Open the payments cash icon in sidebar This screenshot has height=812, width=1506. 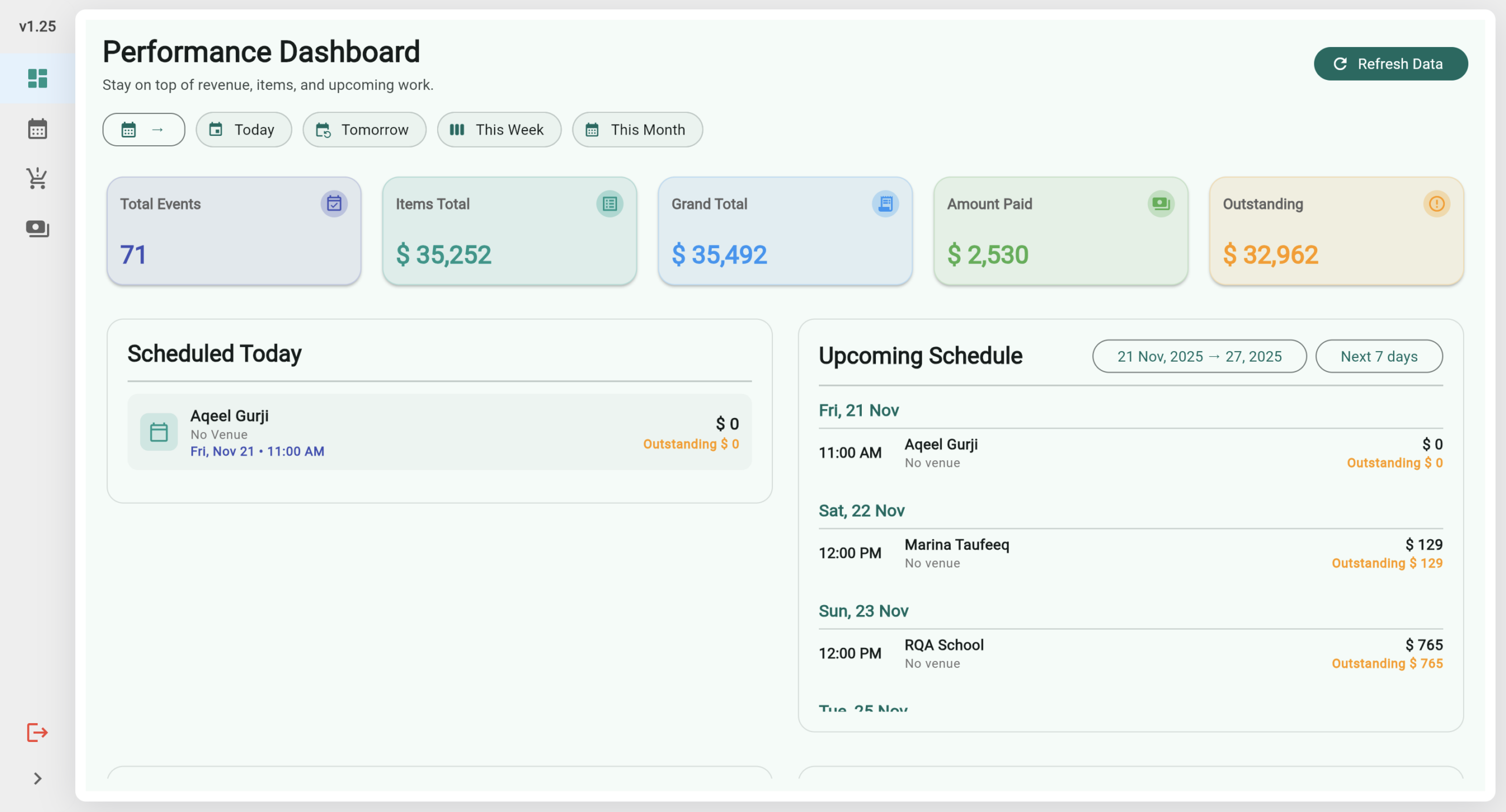(37, 228)
